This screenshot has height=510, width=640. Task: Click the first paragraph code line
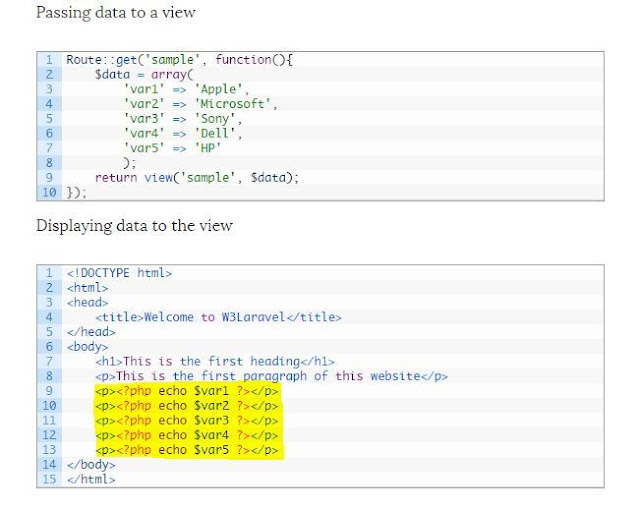coord(271,376)
